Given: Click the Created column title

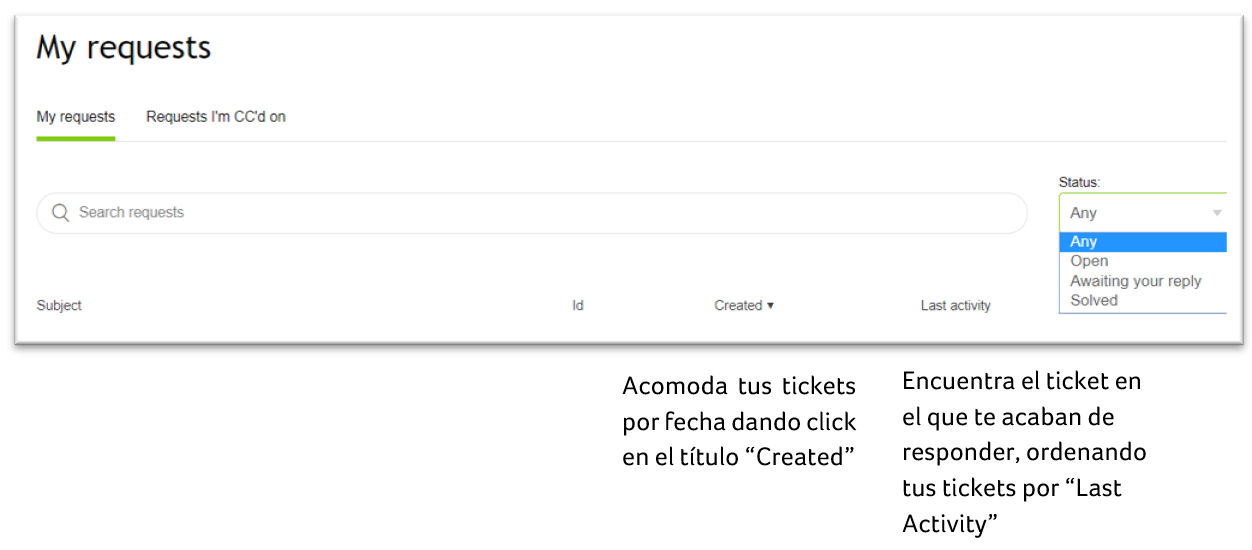Looking at the screenshot, I should (x=738, y=306).
